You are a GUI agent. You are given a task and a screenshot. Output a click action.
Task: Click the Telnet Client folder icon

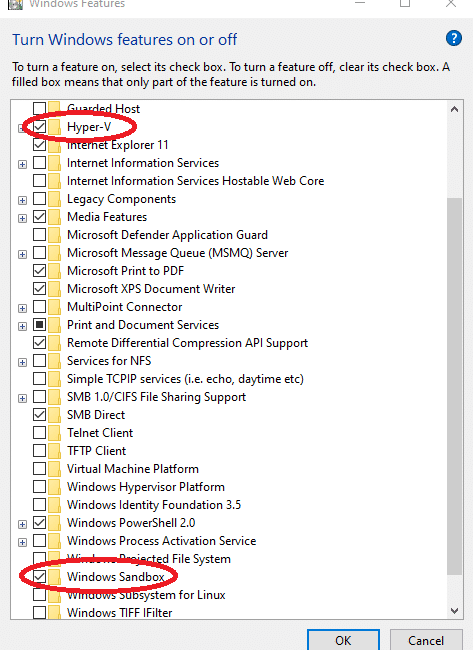click(55, 433)
